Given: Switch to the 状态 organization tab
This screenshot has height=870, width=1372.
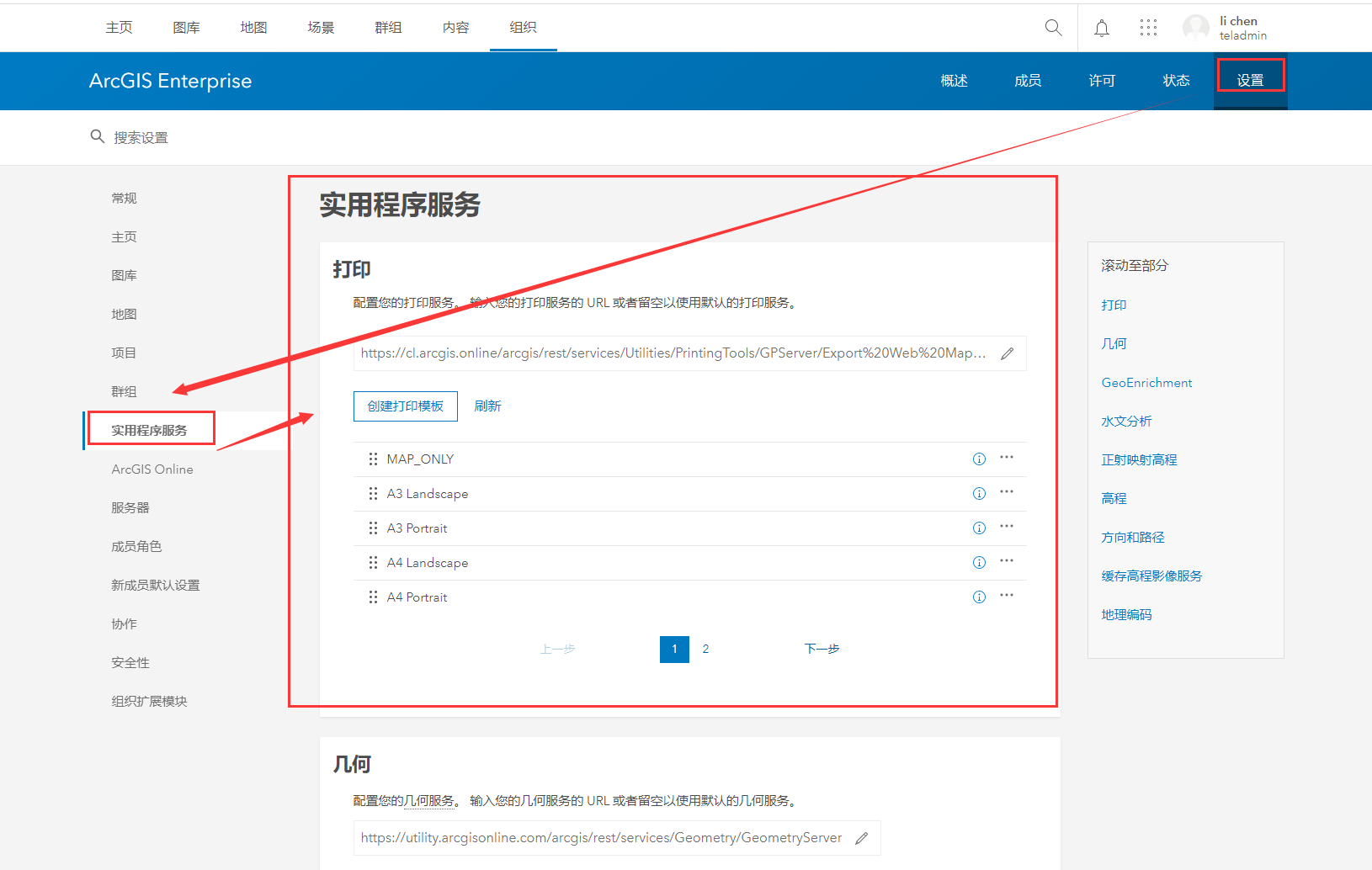Looking at the screenshot, I should (x=1177, y=81).
